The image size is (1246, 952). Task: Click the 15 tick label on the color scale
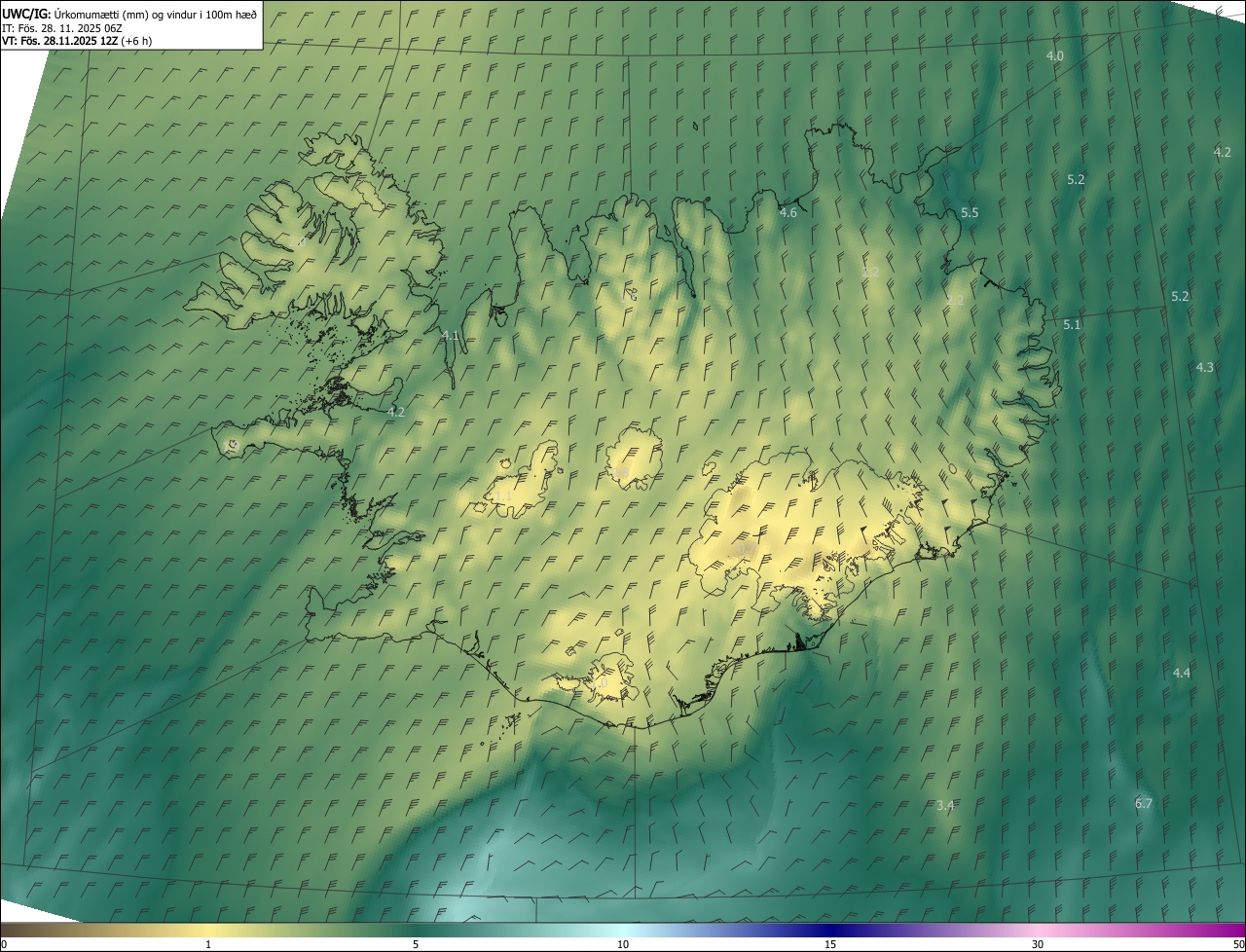coord(830,944)
